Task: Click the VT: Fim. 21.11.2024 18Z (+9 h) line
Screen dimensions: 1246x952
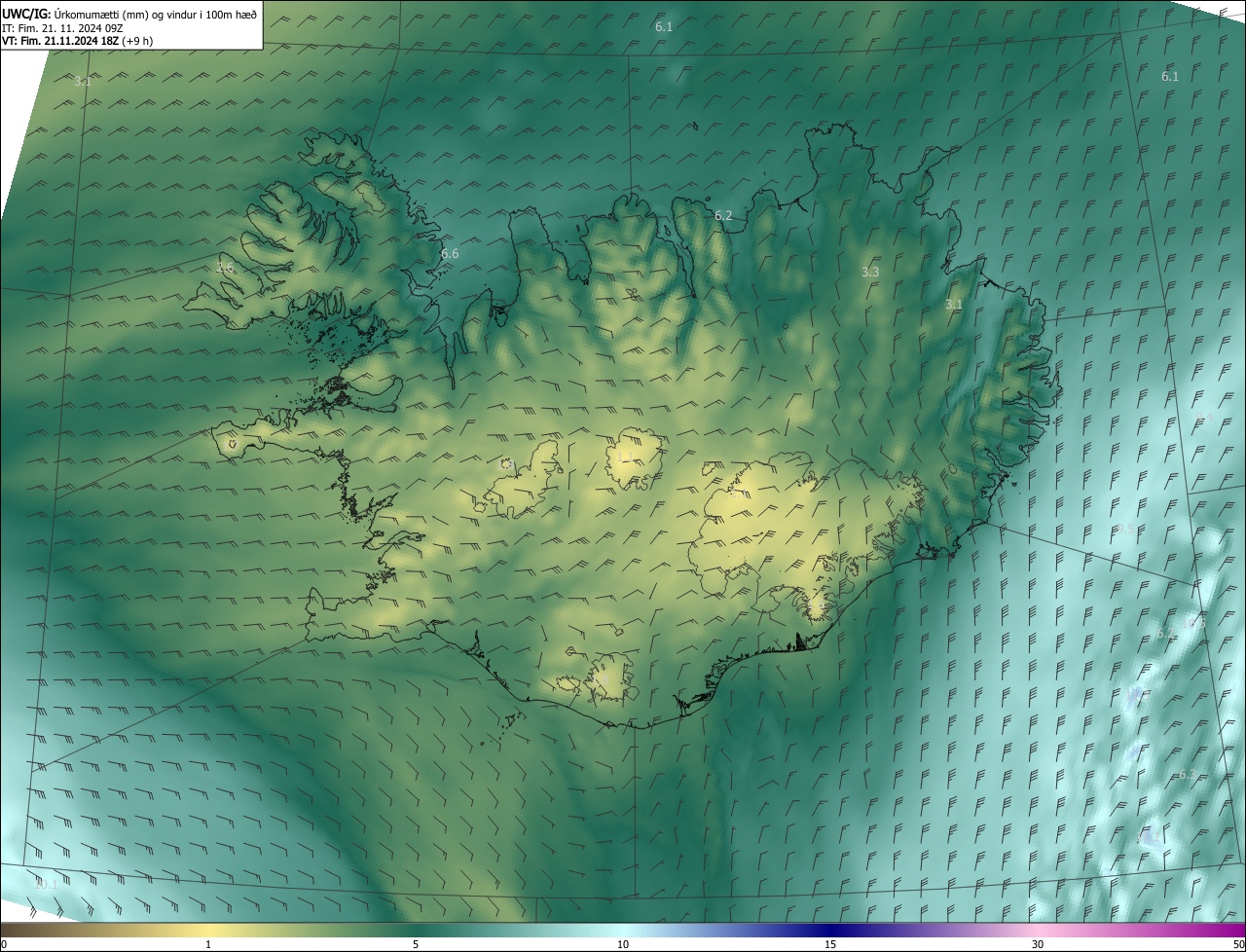Action: (77, 41)
